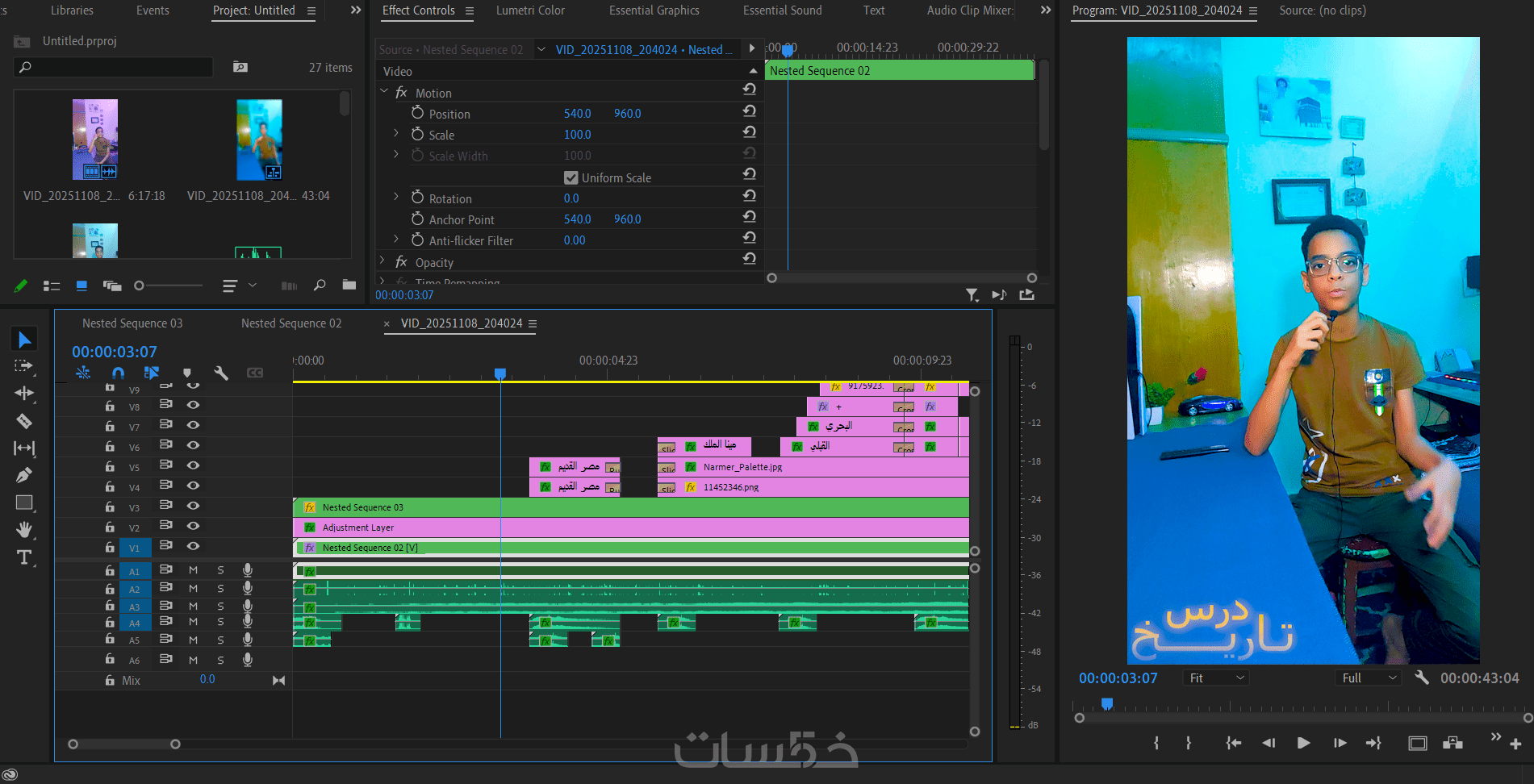The height and width of the screenshot is (784, 1534).
Task: Select the Type tool
Action: 24,557
